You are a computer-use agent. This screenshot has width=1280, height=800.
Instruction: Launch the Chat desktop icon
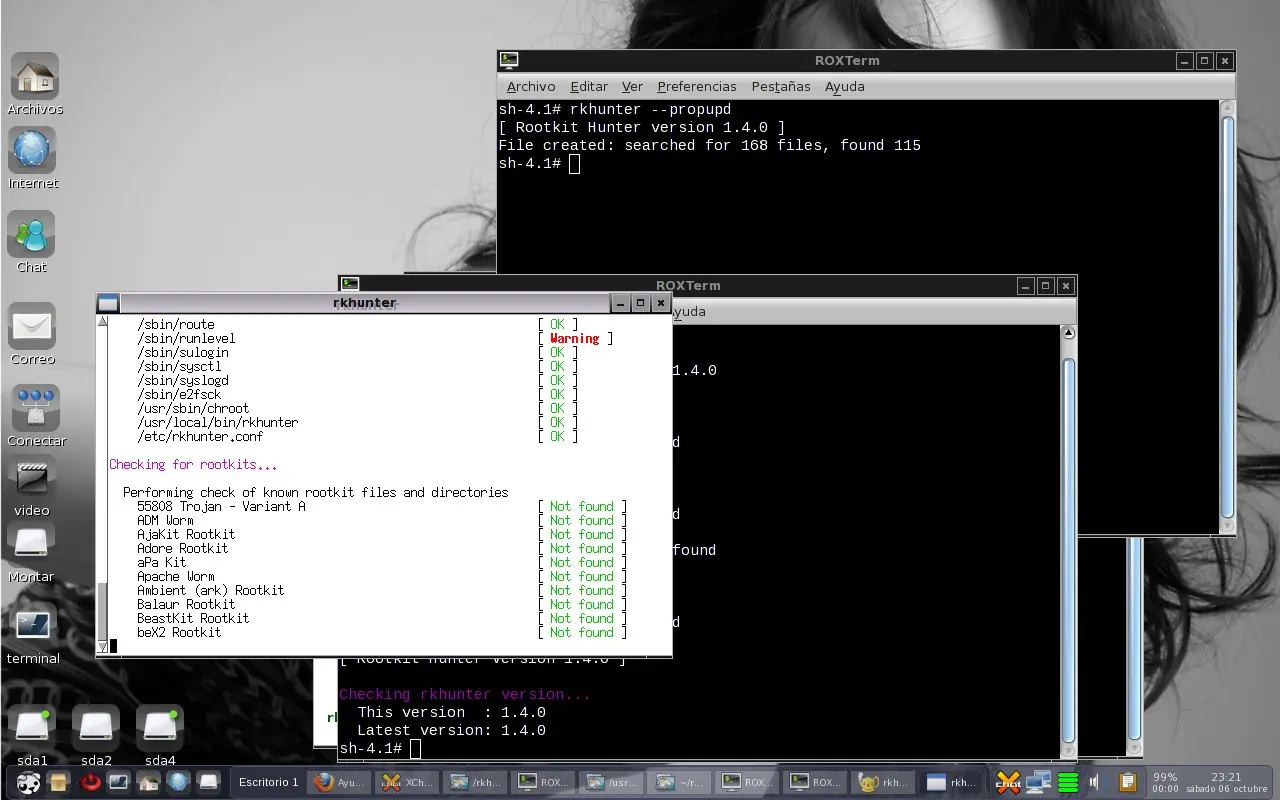[x=31, y=235]
